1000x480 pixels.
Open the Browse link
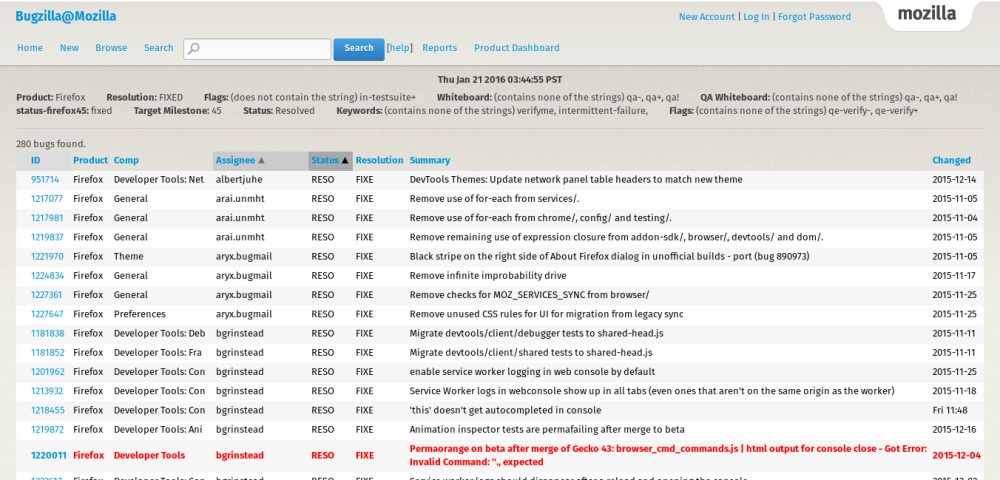click(x=111, y=48)
